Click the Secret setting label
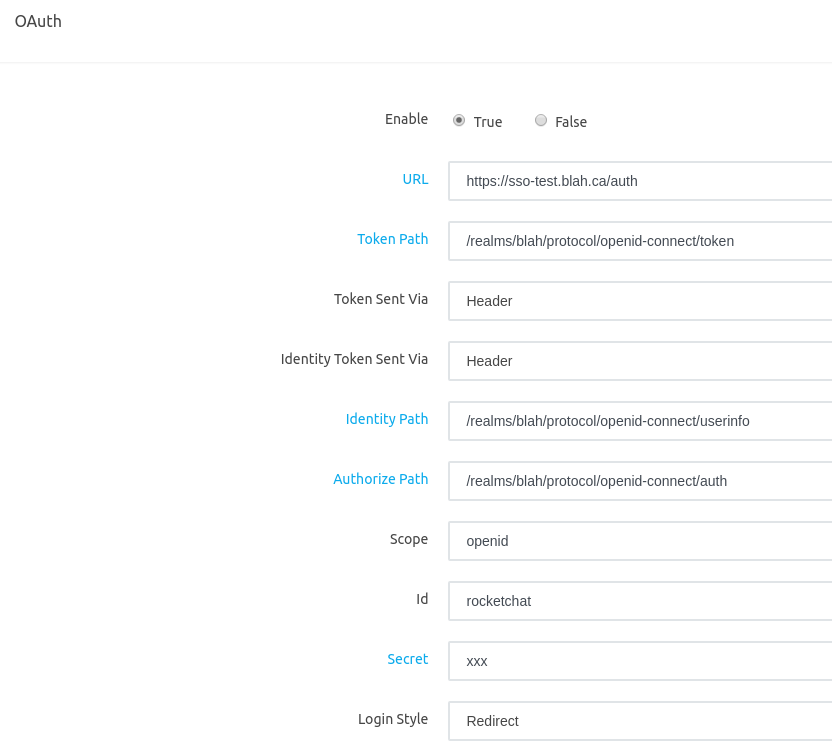The width and height of the screenshot is (832, 756). [x=408, y=659]
